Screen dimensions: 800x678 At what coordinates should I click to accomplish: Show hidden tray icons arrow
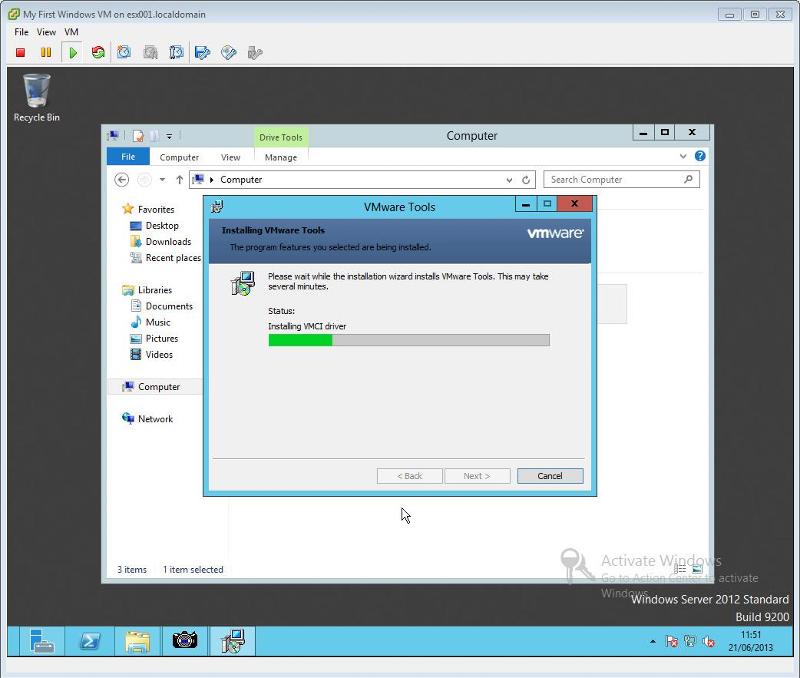coord(653,641)
